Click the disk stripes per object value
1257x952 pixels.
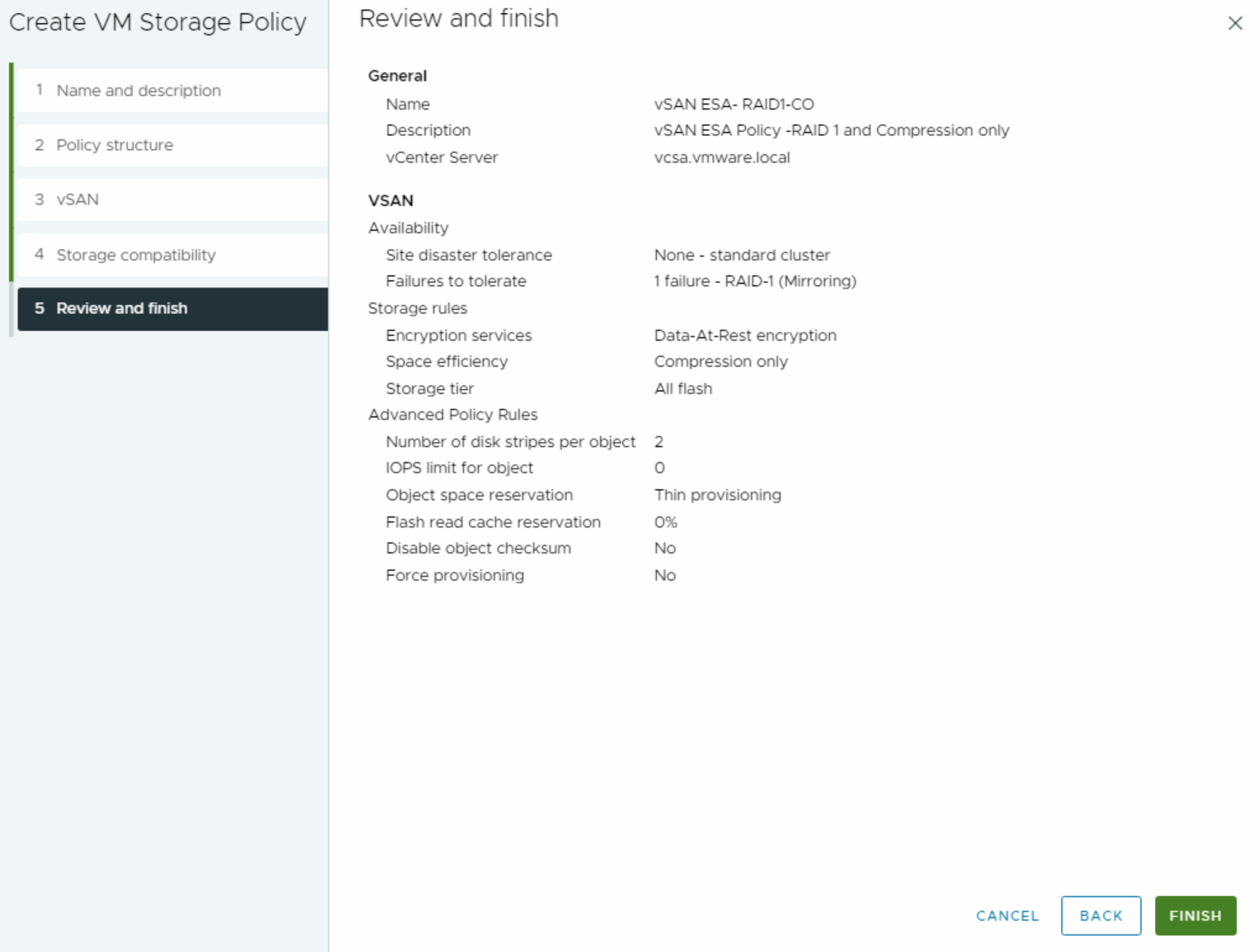(659, 442)
